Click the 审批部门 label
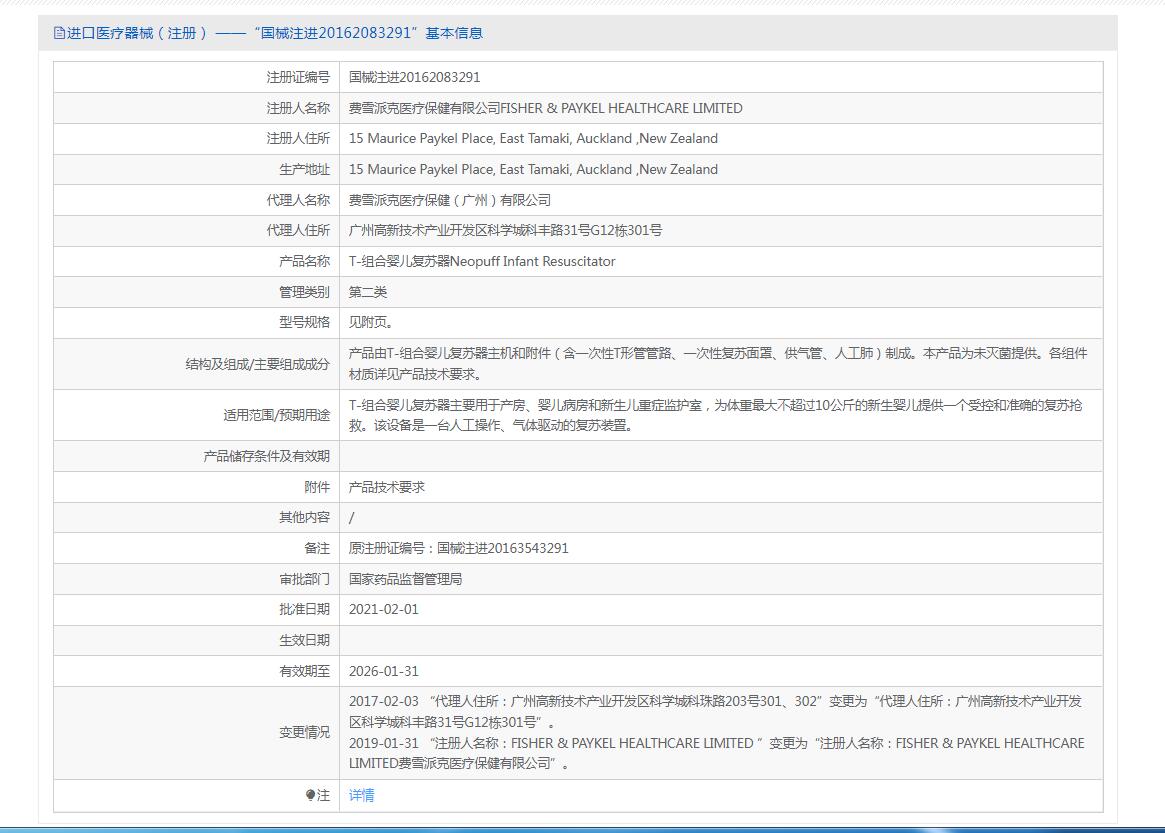This screenshot has width=1165, height=833. pos(304,579)
